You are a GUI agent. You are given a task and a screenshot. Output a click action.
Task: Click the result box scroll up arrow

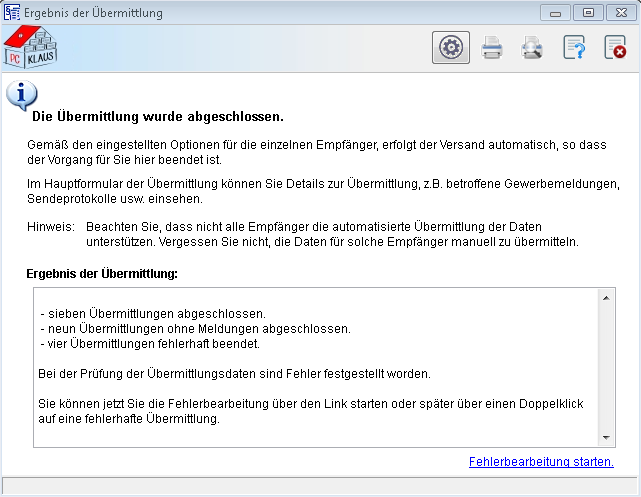click(606, 297)
